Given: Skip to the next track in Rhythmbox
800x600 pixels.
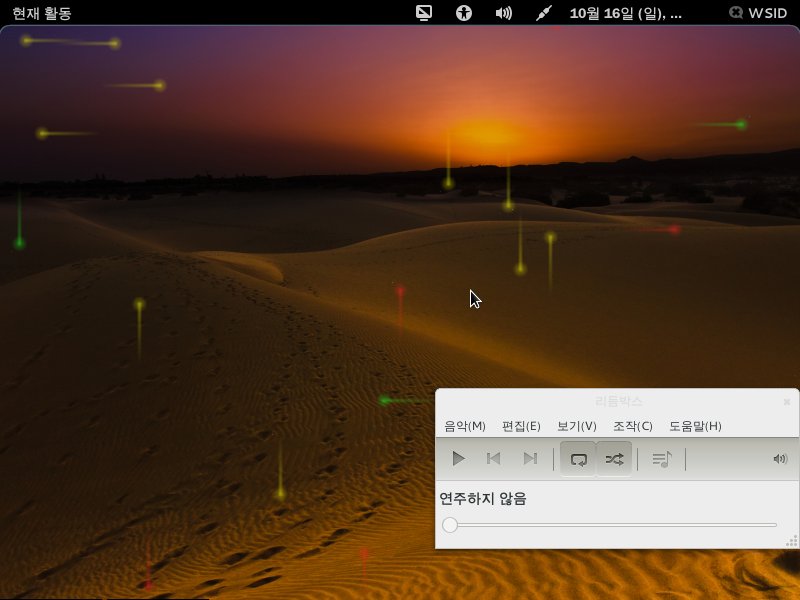Looking at the screenshot, I should click(530, 459).
